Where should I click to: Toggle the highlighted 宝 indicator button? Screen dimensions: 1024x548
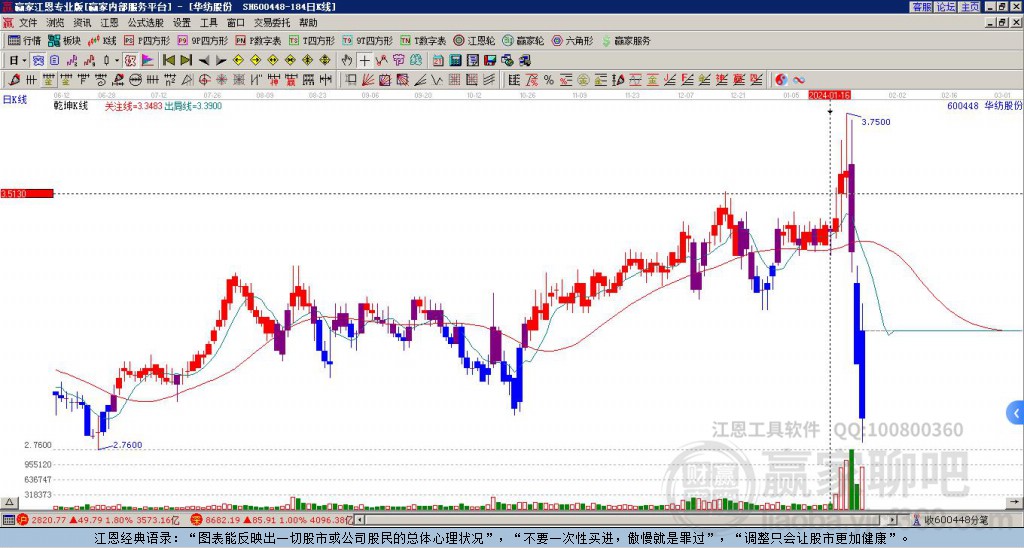pyautogui.click(x=48, y=80)
